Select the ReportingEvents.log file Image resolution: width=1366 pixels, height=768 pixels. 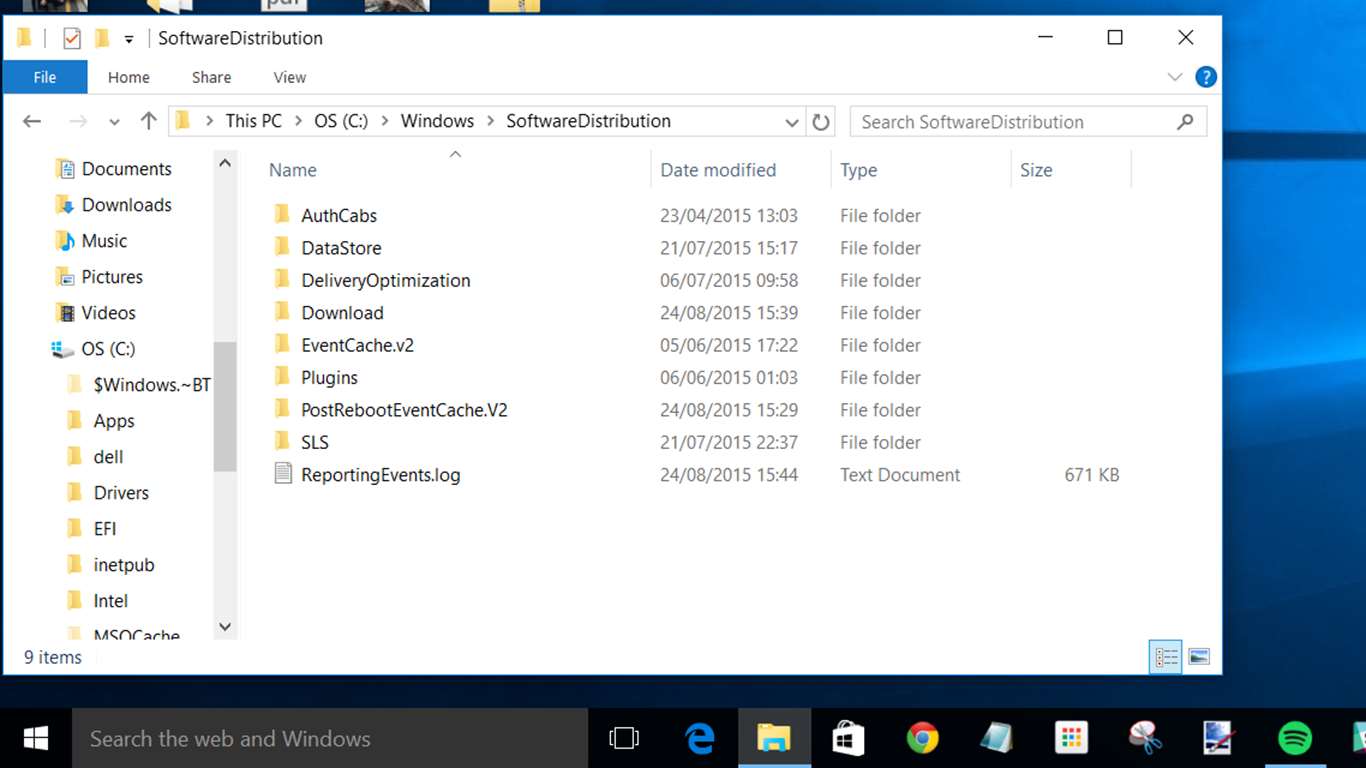(x=381, y=475)
